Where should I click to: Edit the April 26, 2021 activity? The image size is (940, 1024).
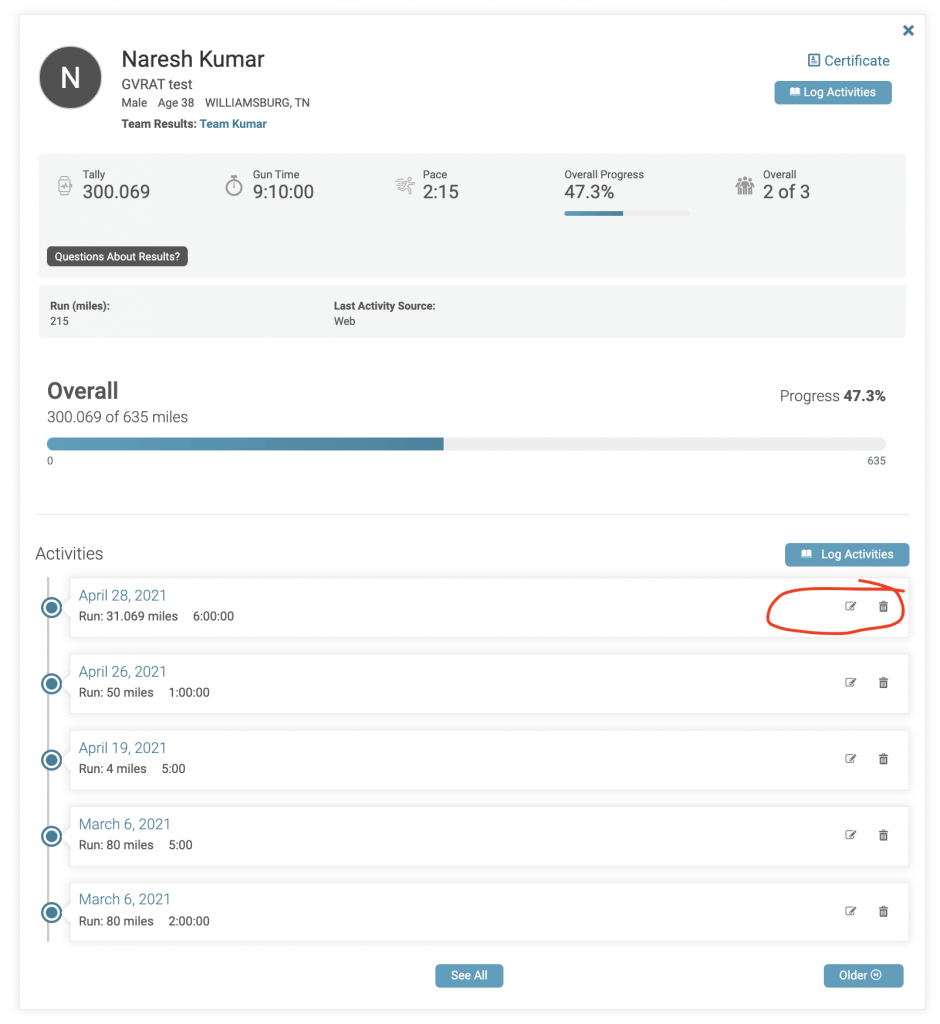(851, 682)
